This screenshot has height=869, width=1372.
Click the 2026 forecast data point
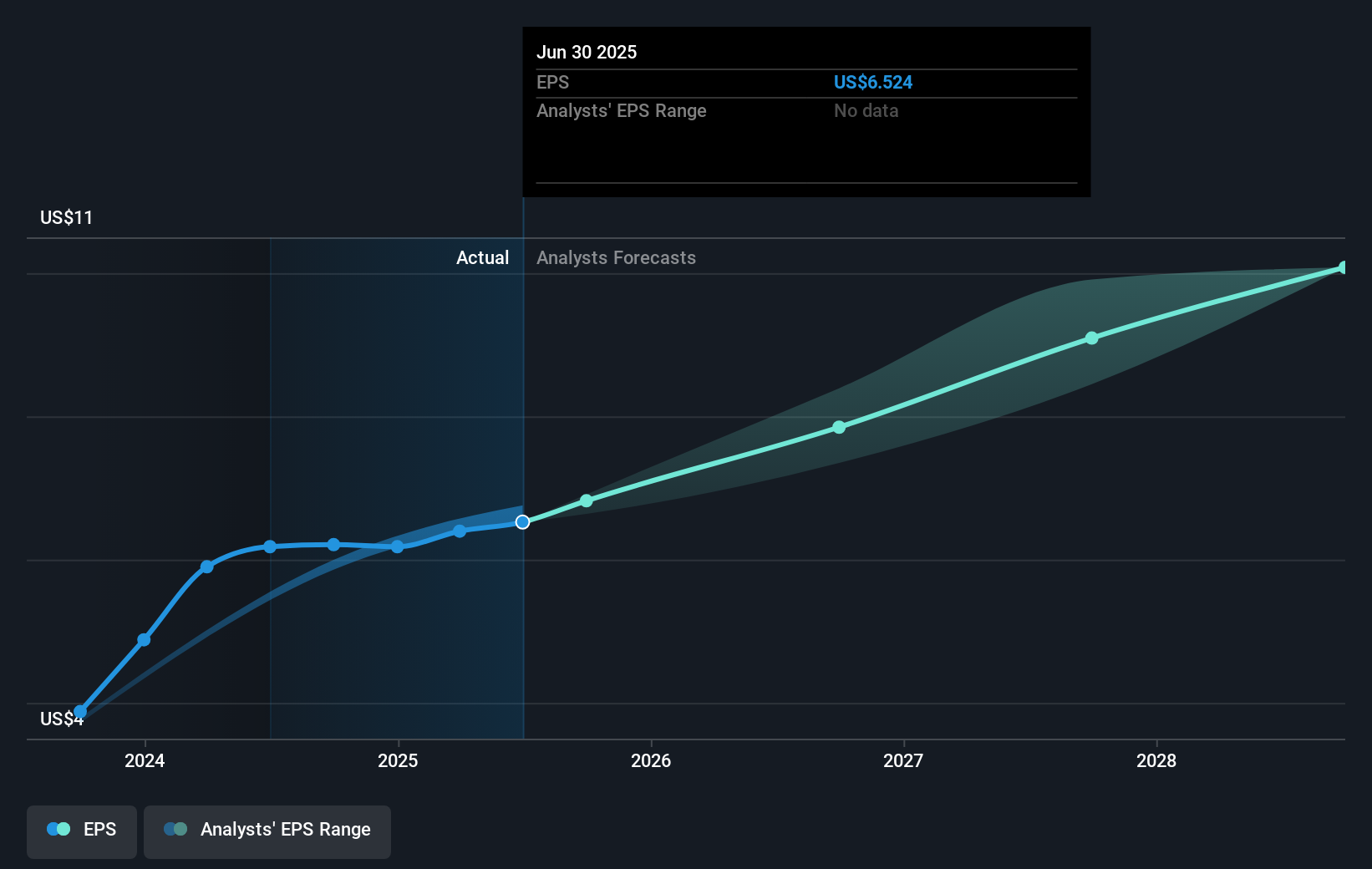(x=838, y=428)
